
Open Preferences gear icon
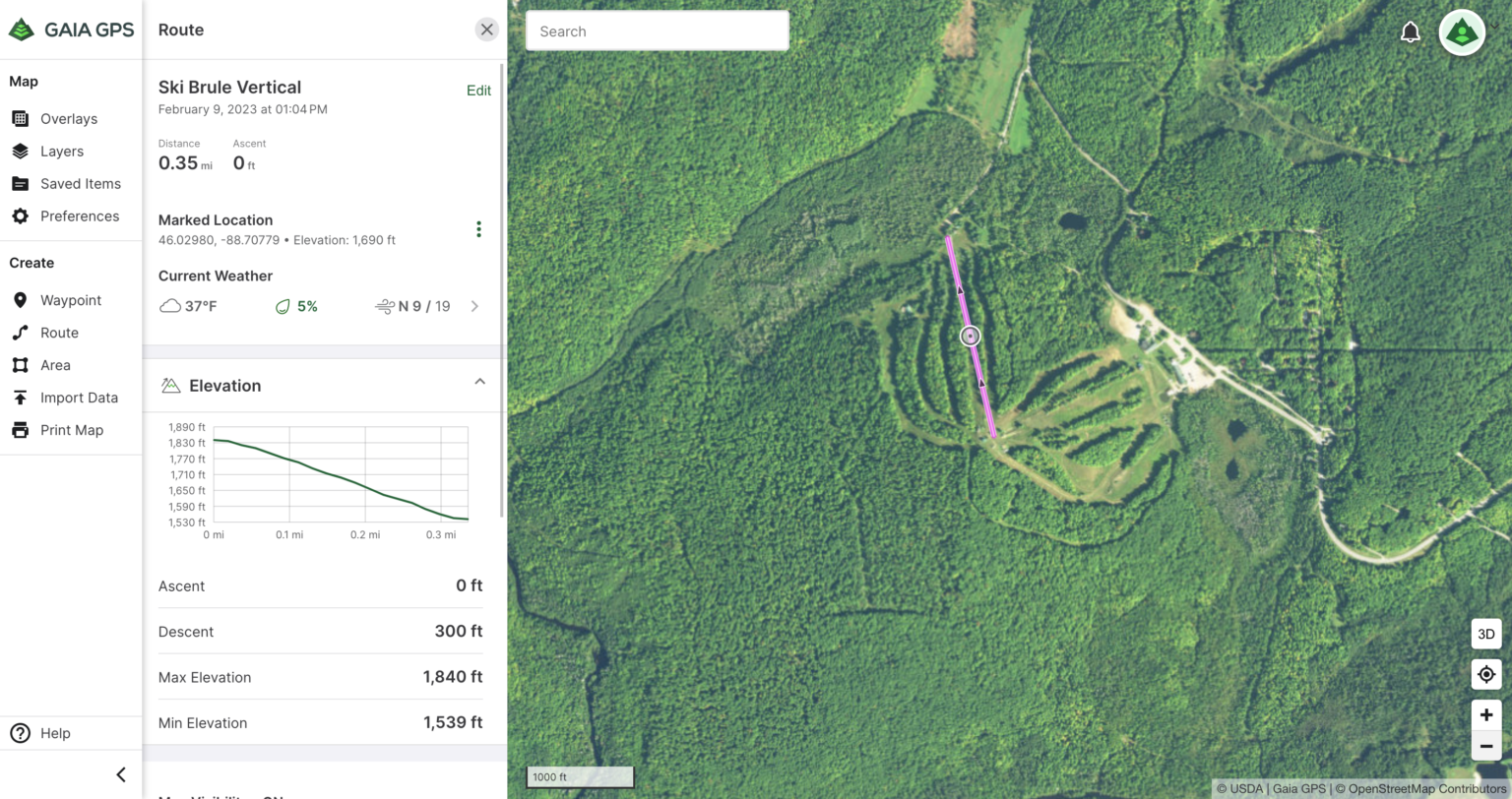point(20,215)
